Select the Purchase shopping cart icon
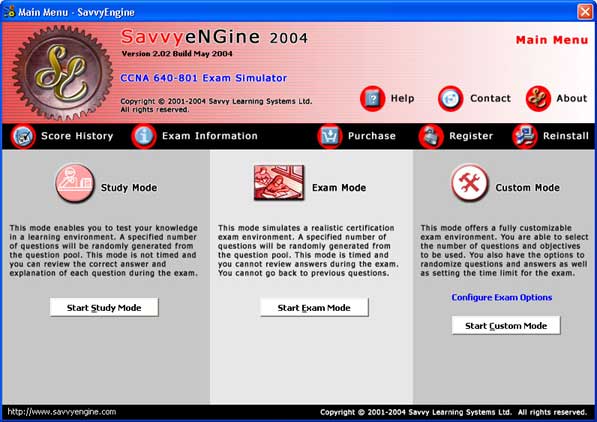This screenshot has width=597, height=422. click(x=329, y=136)
